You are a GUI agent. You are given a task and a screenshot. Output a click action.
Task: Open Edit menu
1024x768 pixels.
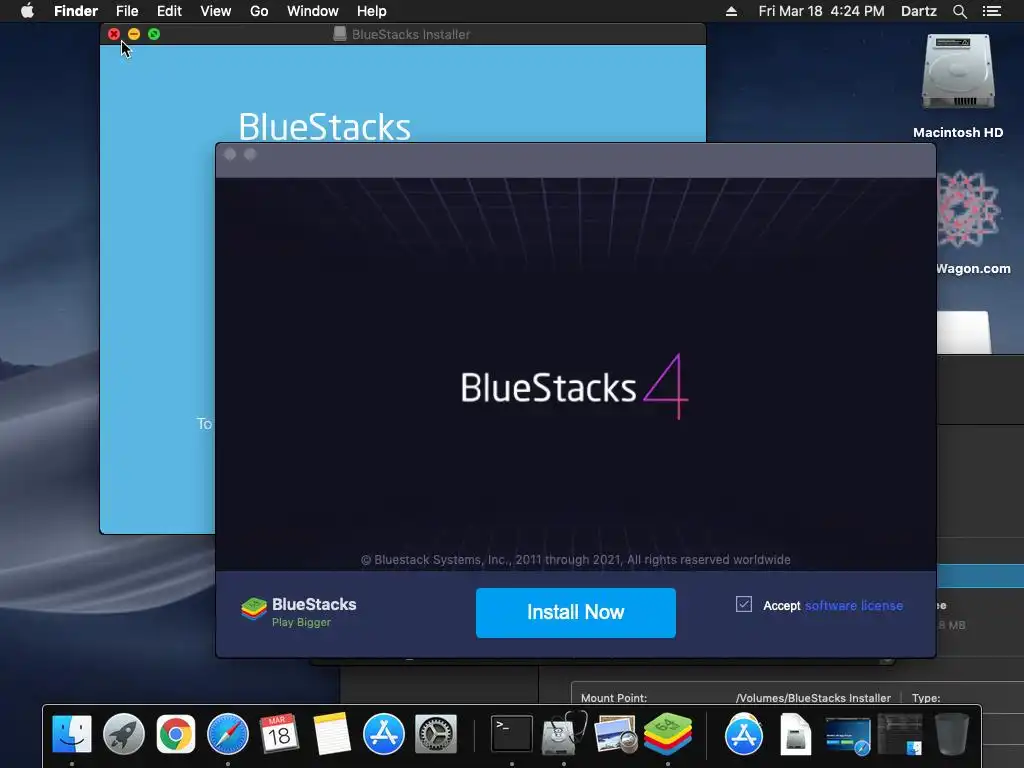click(169, 11)
